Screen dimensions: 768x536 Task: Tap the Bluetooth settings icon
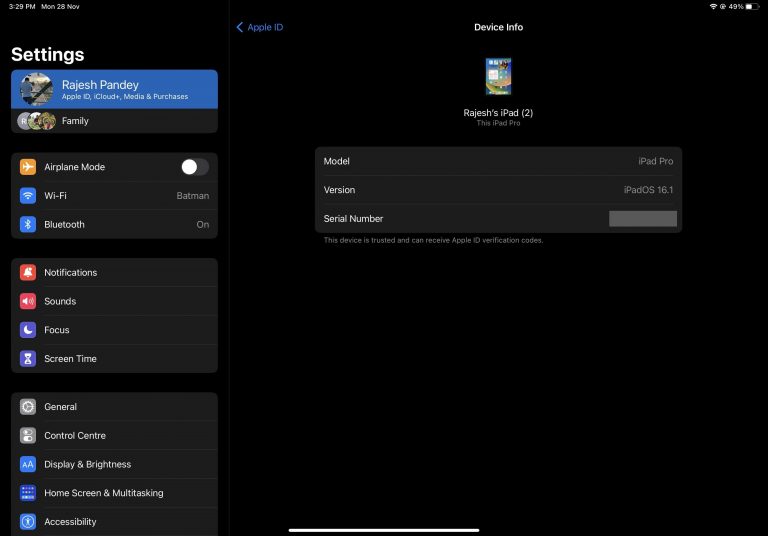click(x=28, y=224)
